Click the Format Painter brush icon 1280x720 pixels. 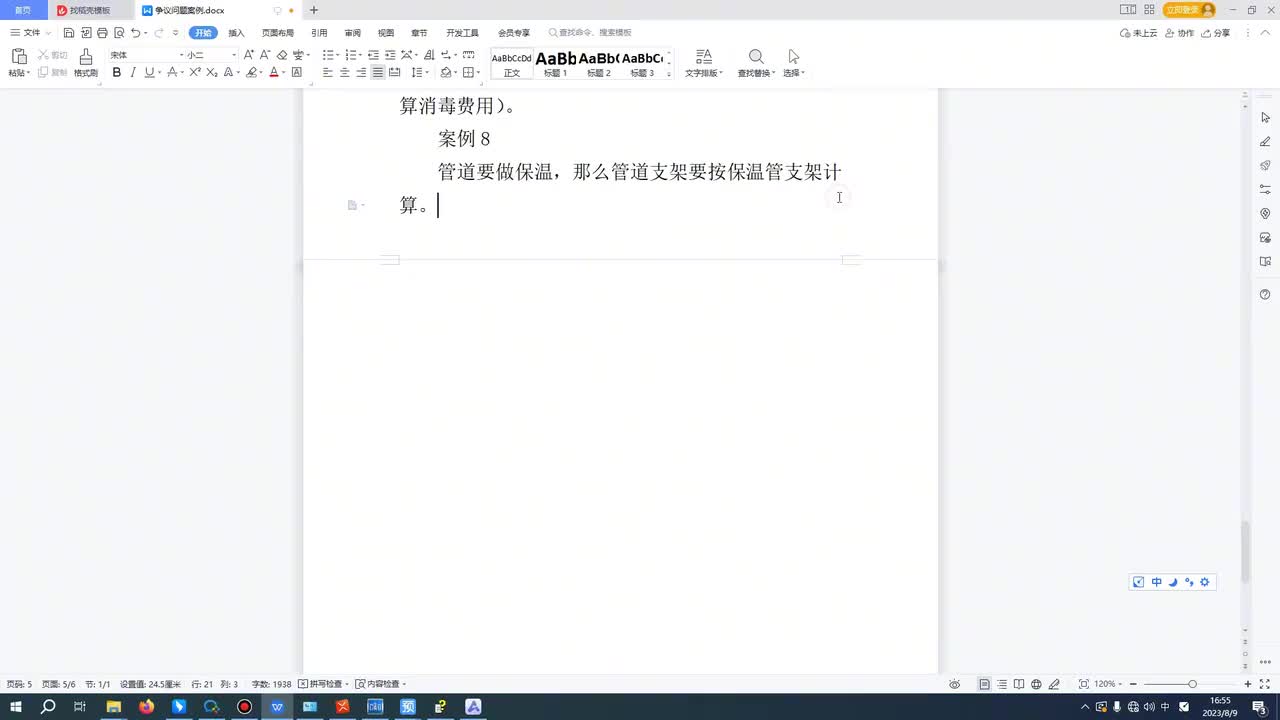(86, 56)
